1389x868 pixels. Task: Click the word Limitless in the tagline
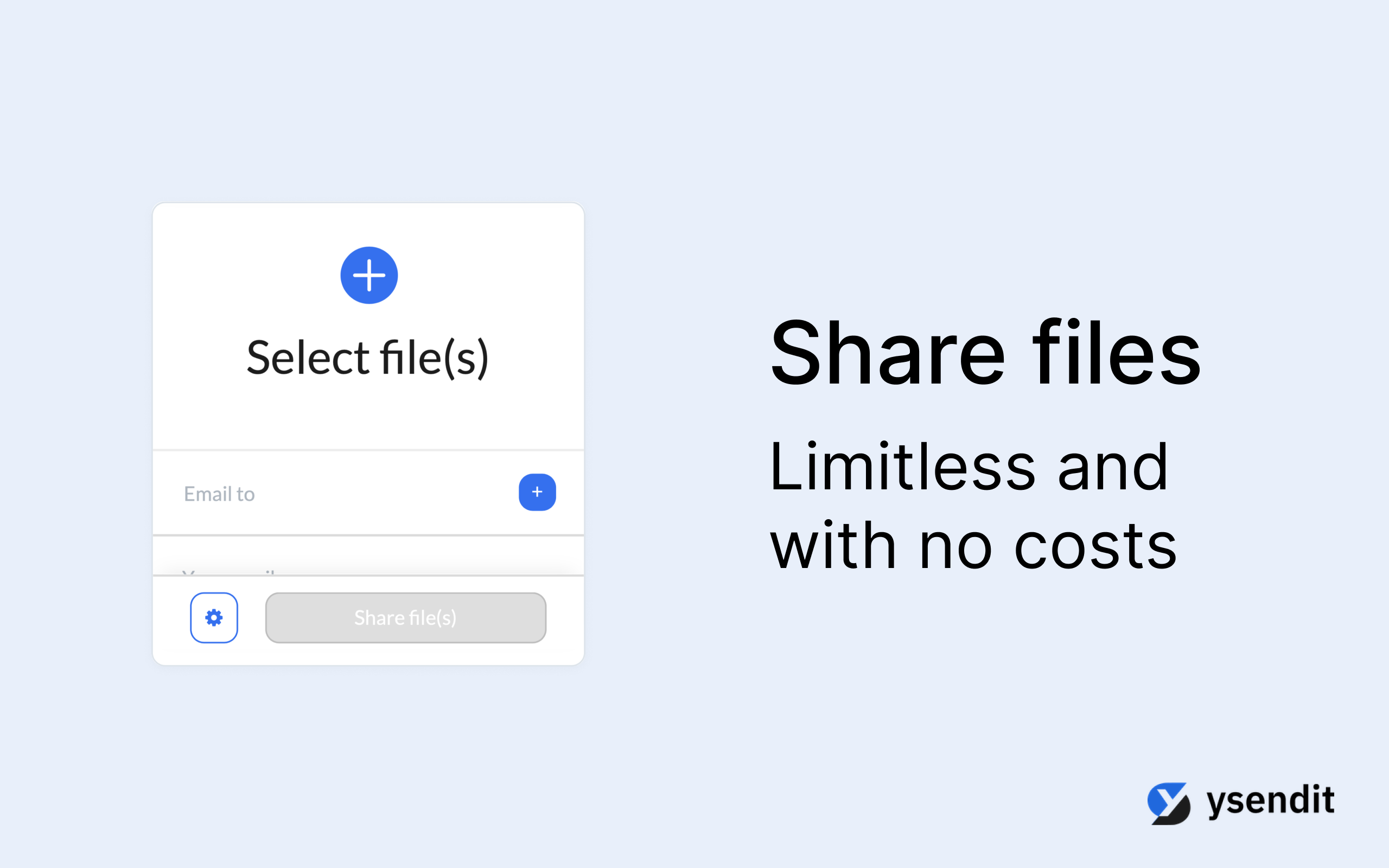pos(903,467)
